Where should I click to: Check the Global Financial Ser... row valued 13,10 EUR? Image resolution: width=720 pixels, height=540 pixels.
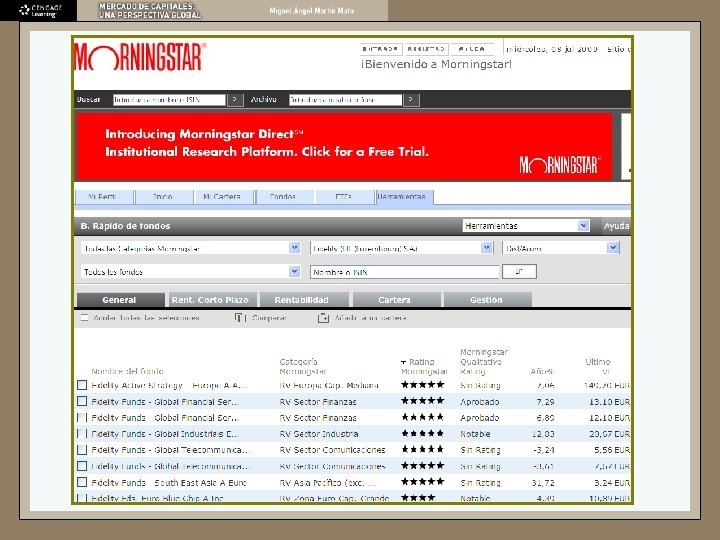82,401
